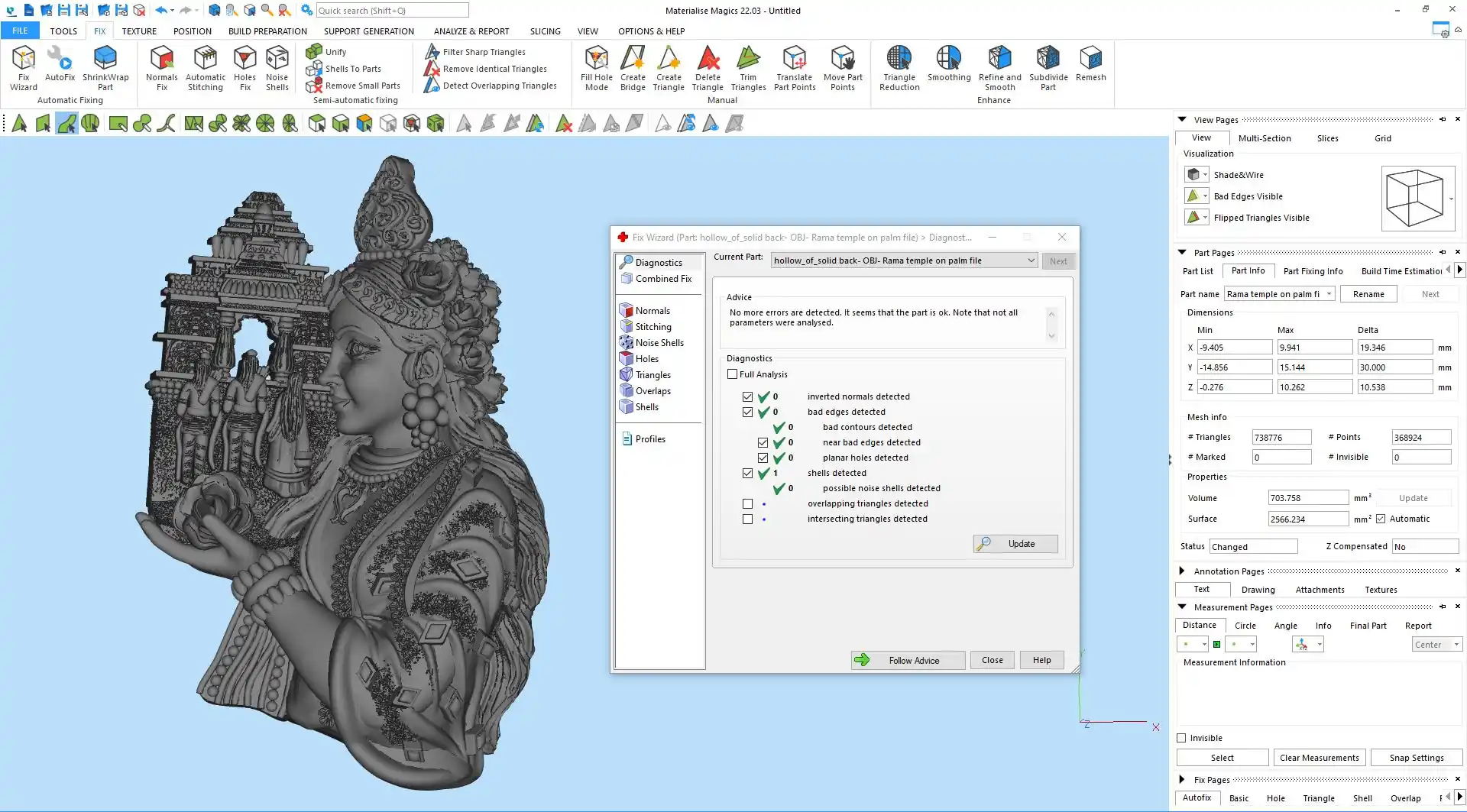Click the Quick search field

point(392,11)
